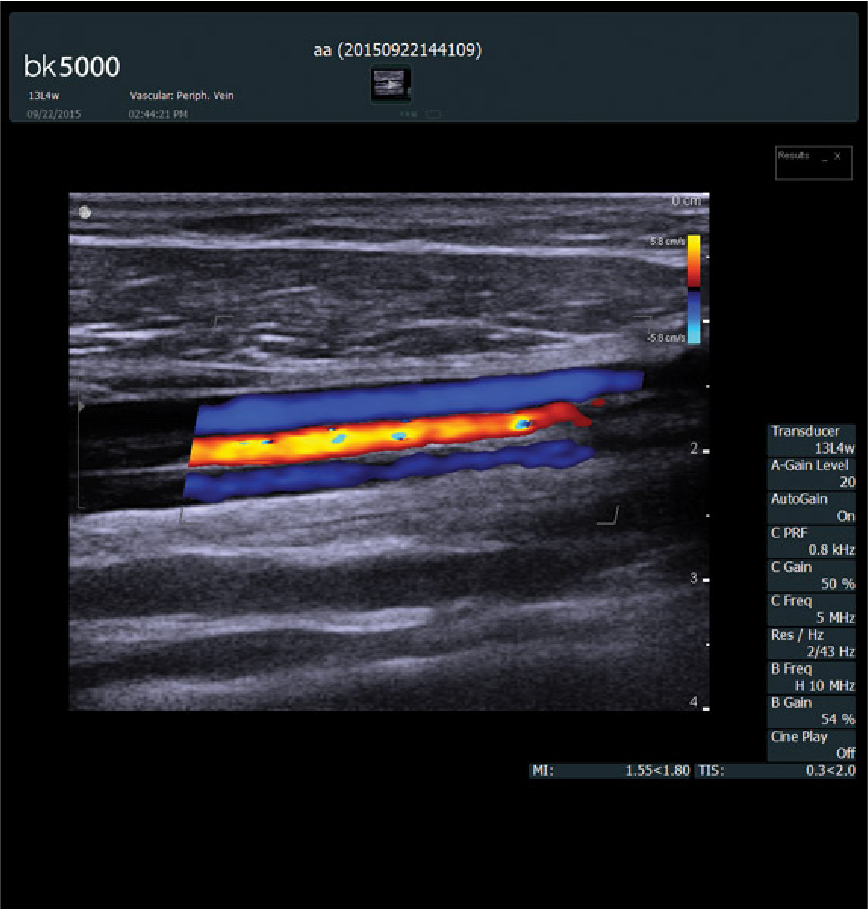Viewport: 868px width, 910px height.
Task: Change the B Freq H 10 MHz setting
Action: coord(812,677)
